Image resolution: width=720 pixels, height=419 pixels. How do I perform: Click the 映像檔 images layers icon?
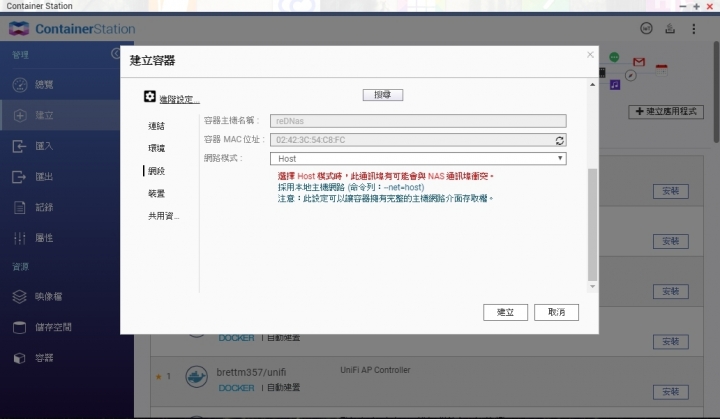[19, 296]
